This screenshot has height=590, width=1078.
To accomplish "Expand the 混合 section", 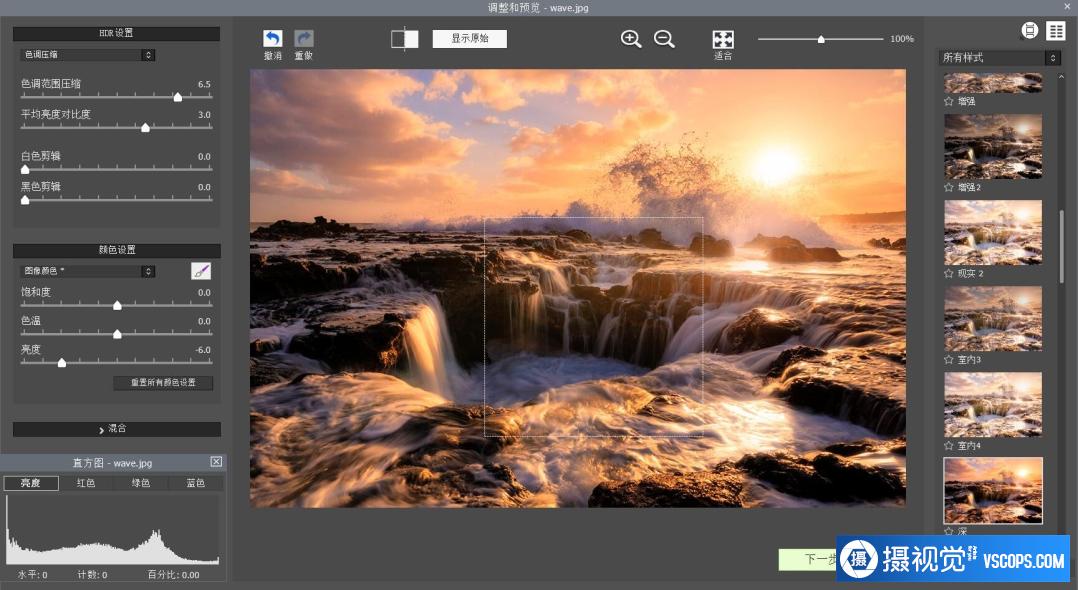I will click(x=117, y=428).
